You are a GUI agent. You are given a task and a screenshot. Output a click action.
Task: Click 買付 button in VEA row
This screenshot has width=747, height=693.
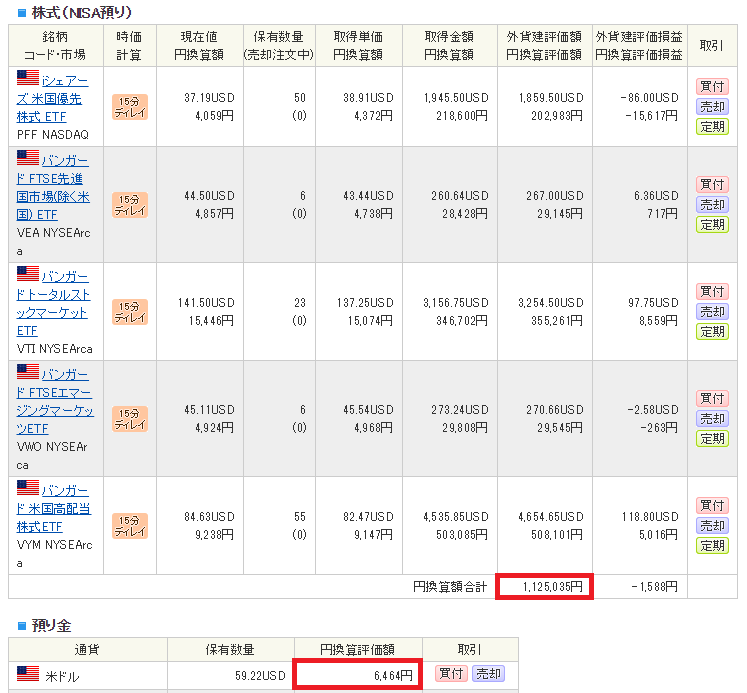(712, 184)
